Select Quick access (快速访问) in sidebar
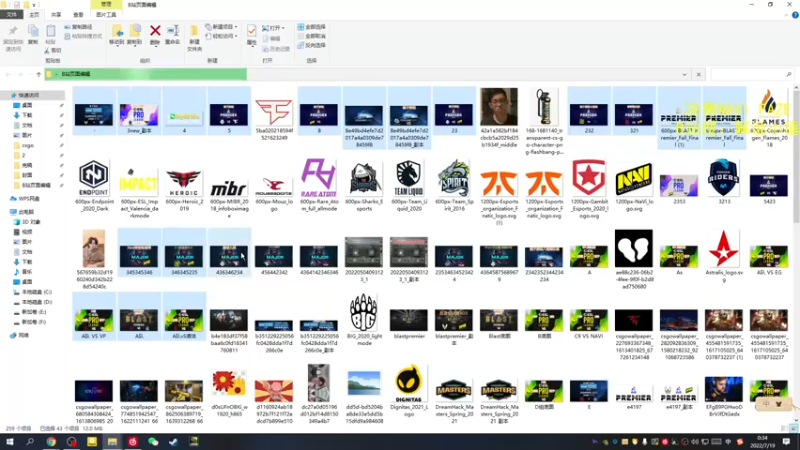This screenshot has width=800, height=450. point(29,95)
